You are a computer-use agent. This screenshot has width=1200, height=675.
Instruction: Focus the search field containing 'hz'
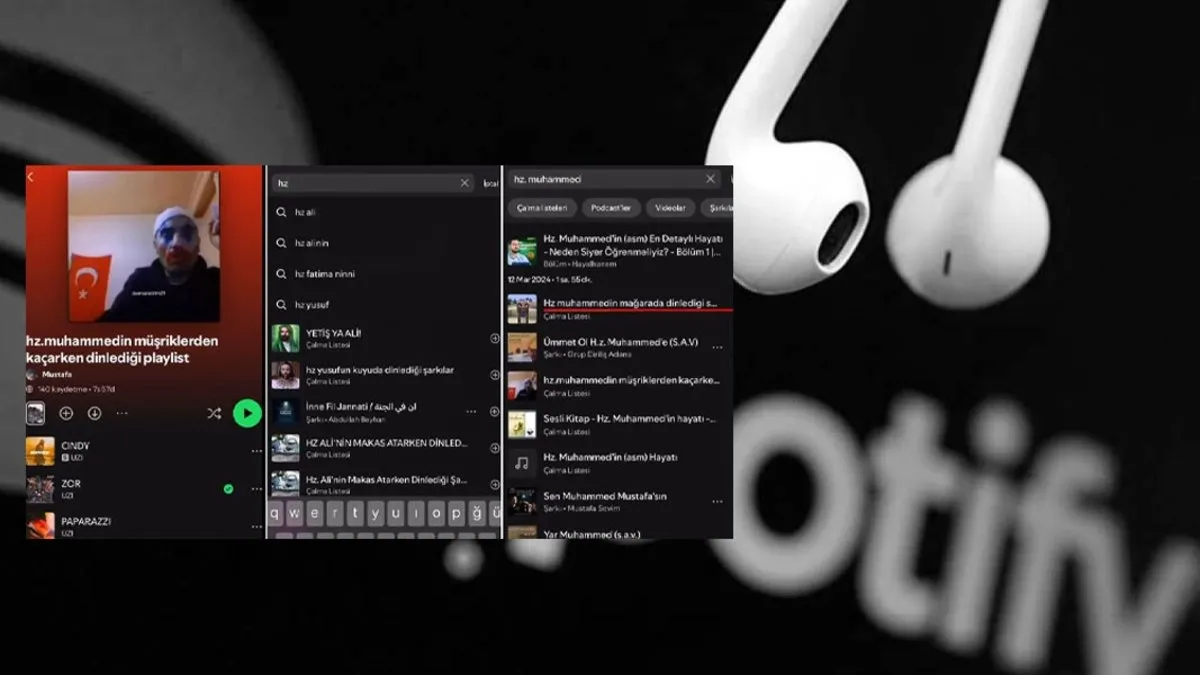pyautogui.click(x=374, y=183)
